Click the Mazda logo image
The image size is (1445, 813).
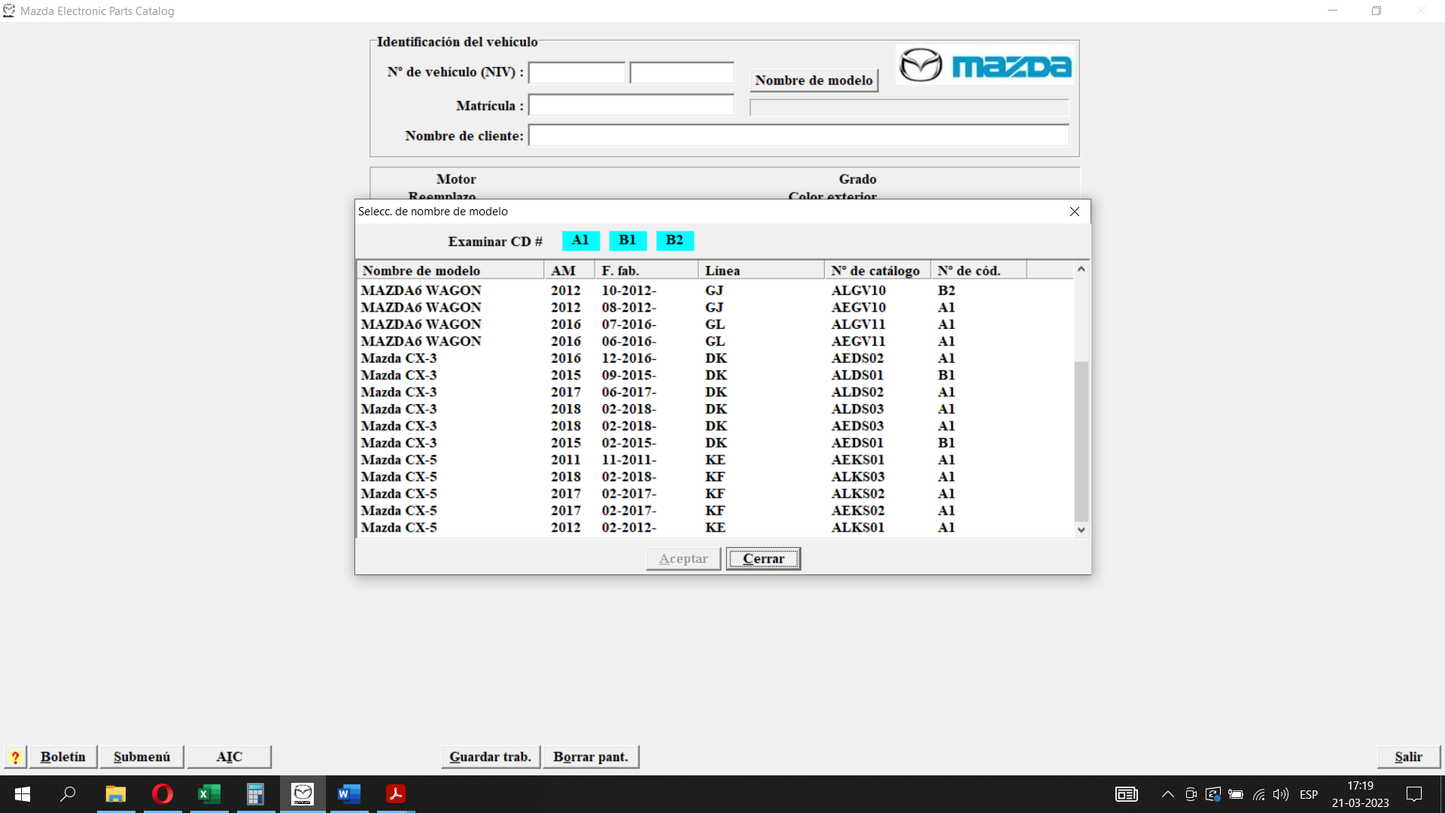click(985, 66)
